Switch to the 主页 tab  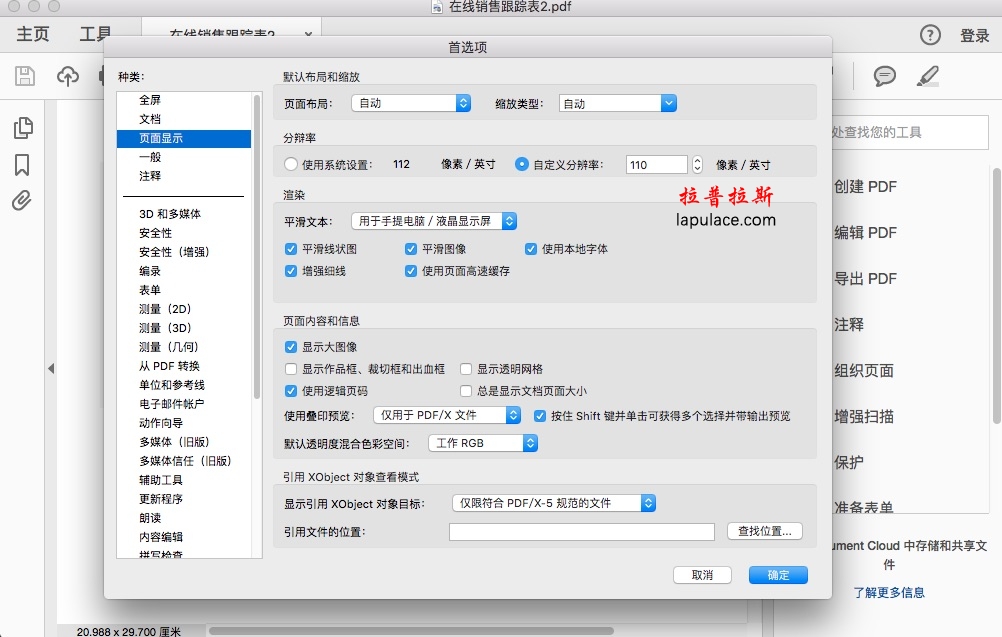tap(33, 35)
